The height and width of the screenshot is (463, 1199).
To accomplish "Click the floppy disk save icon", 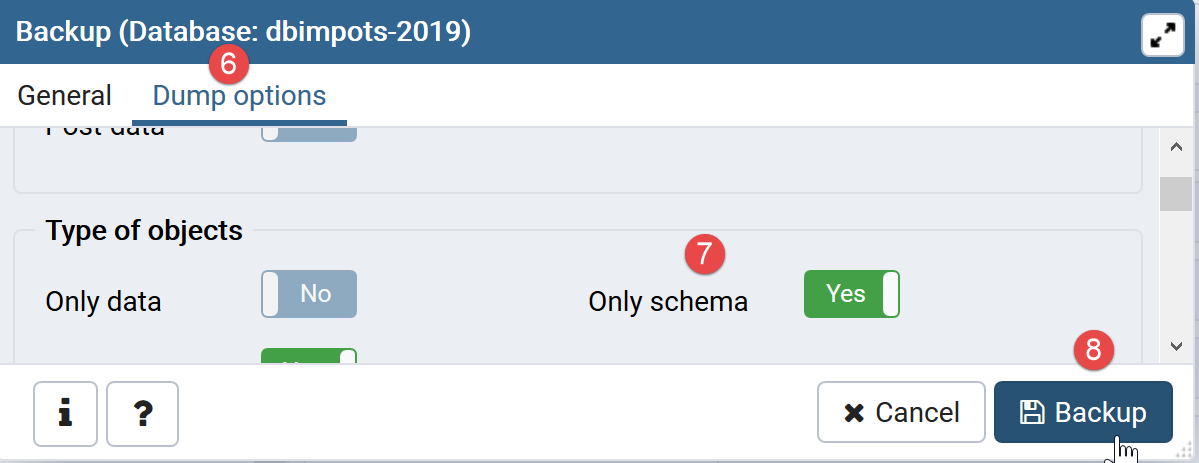I will click(x=1031, y=412).
